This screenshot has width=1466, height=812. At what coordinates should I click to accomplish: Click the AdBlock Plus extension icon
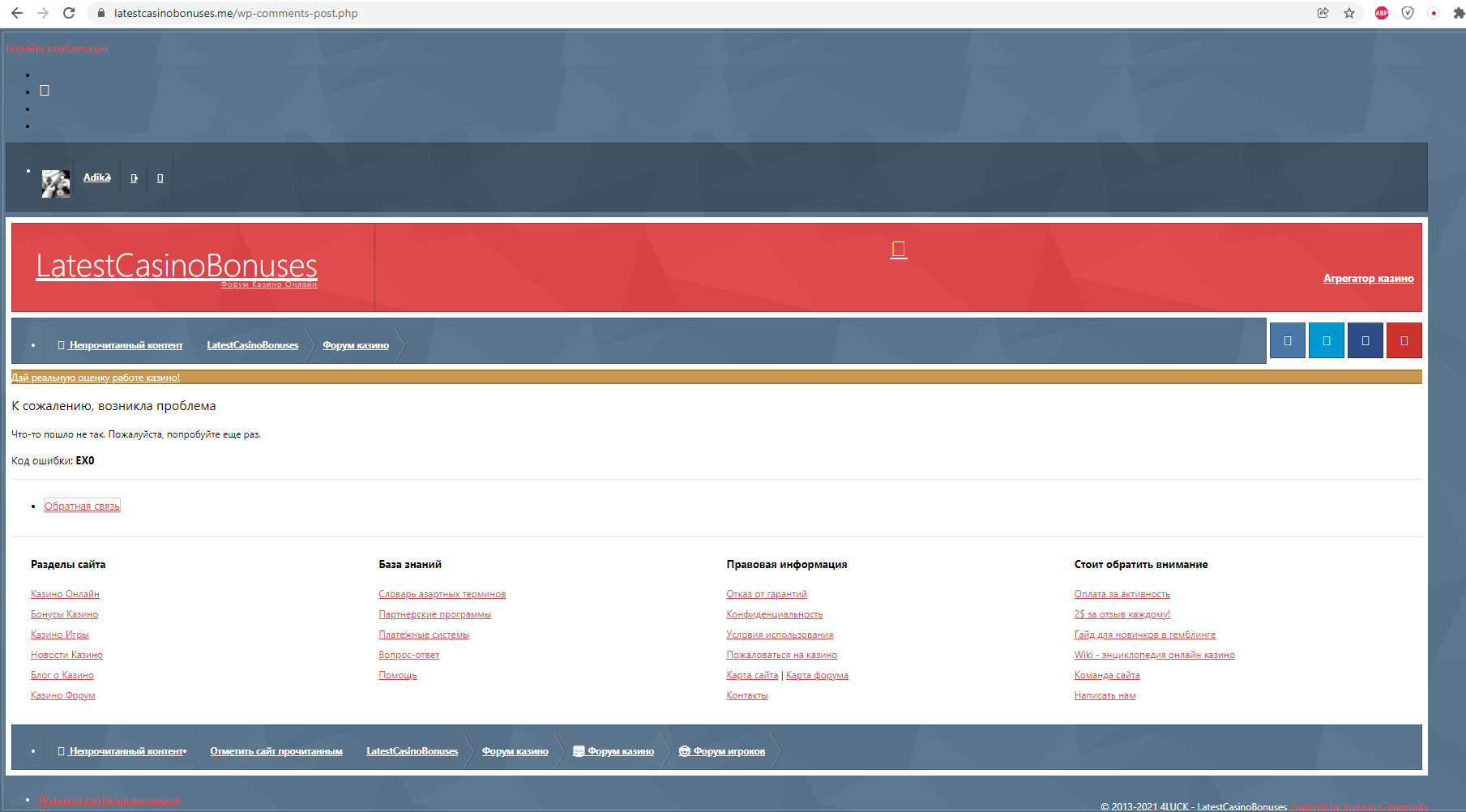1382,13
